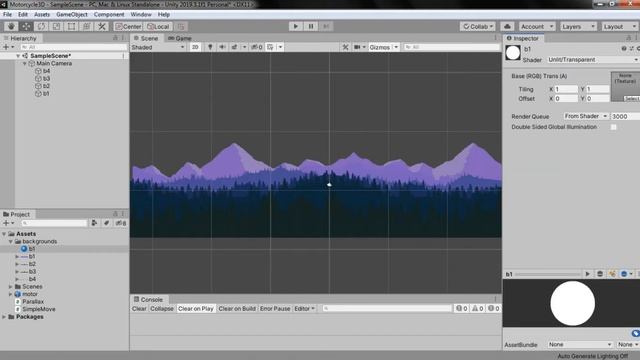Click the Scene view search field
640x360 pixels.
pos(451,47)
